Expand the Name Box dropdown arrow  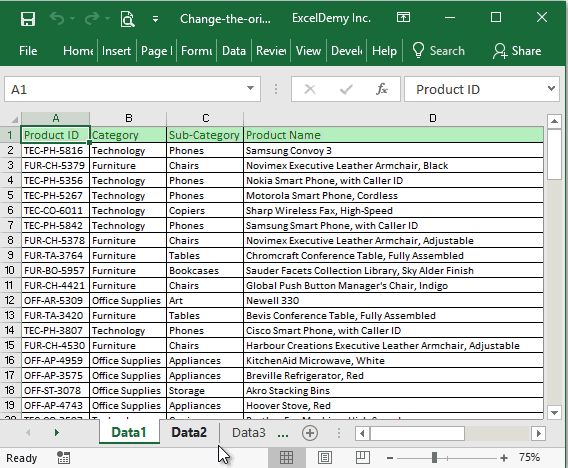(250, 88)
